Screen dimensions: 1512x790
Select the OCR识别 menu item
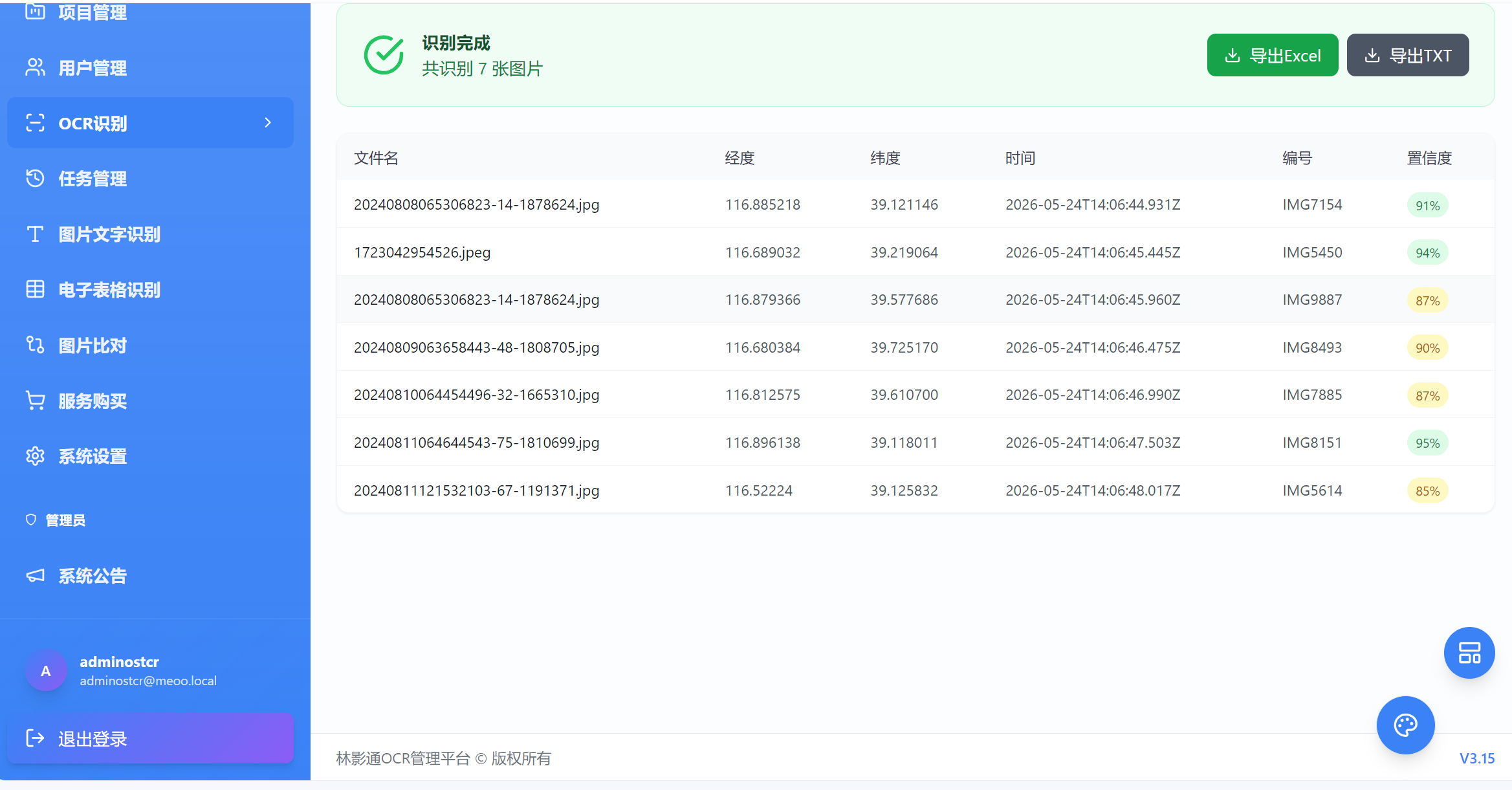(150, 123)
